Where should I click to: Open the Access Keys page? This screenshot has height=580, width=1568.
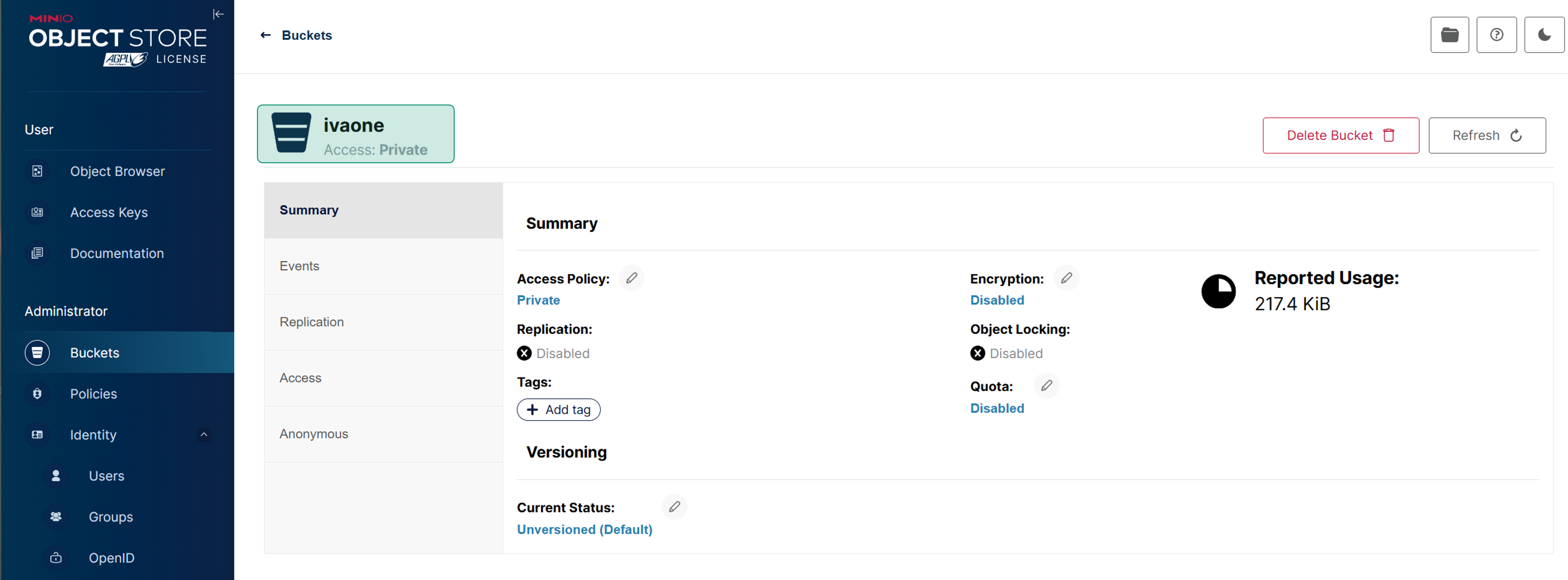[108, 212]
